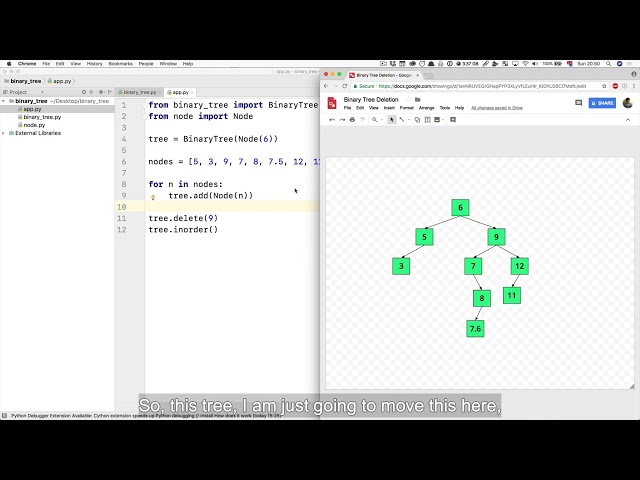Open the Apple menu
This screenshot has height=480, width=640.
(9, 64)
